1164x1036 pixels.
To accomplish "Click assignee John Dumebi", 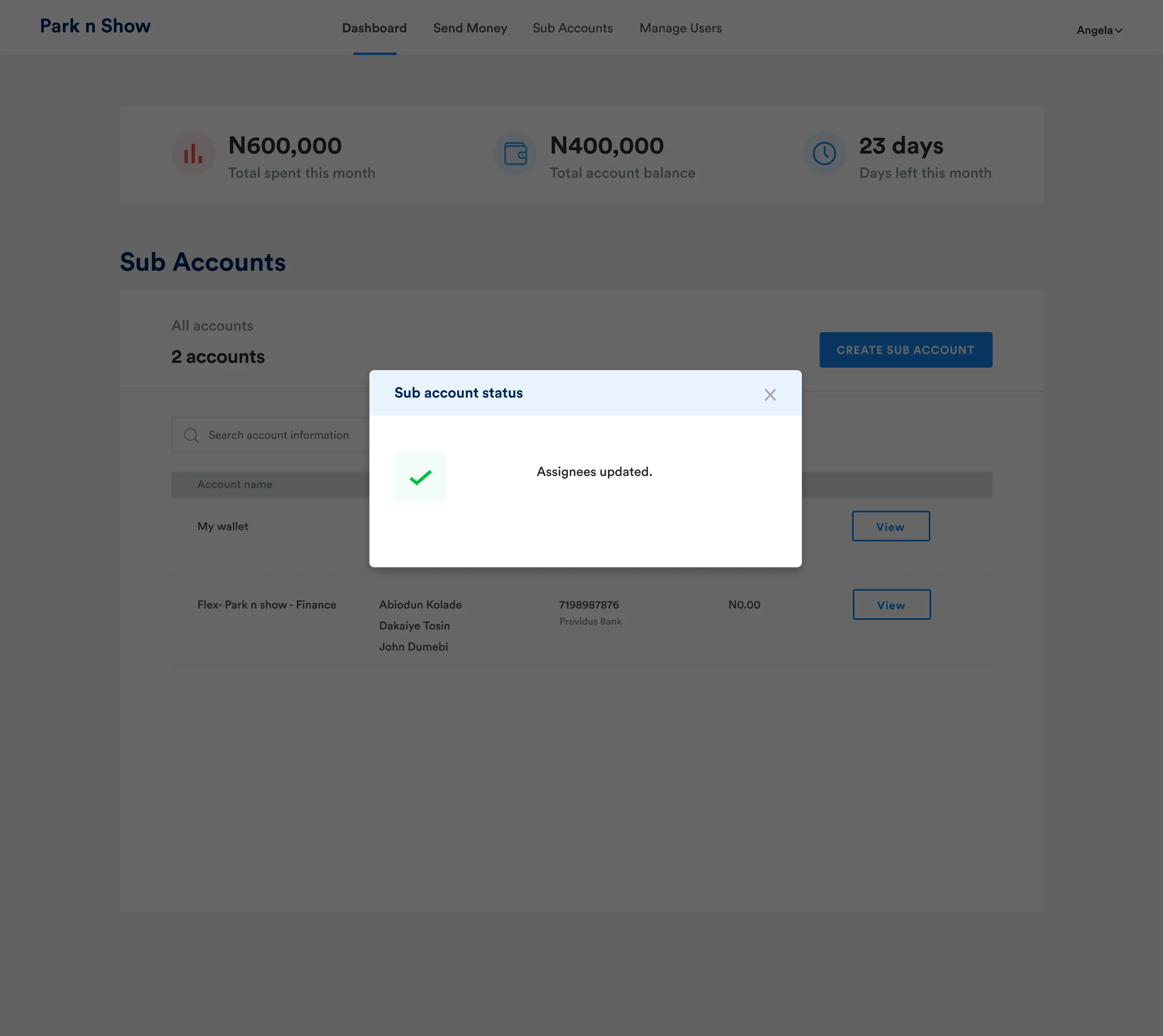I will [x=413, y=646].
